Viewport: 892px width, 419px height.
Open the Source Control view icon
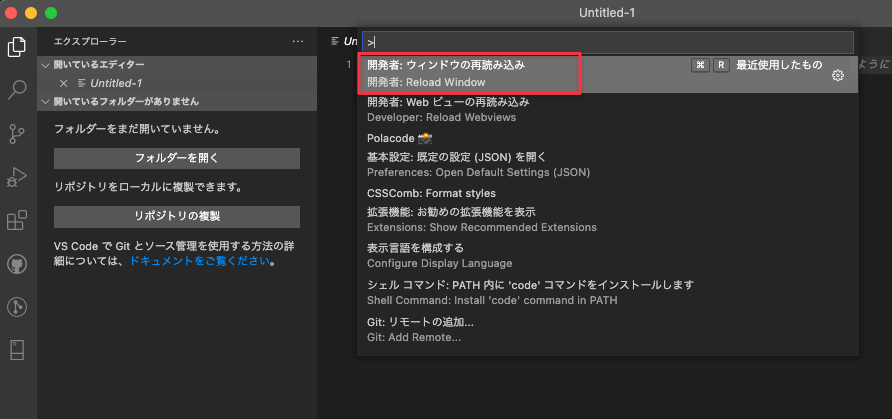(x=17, y=134)
